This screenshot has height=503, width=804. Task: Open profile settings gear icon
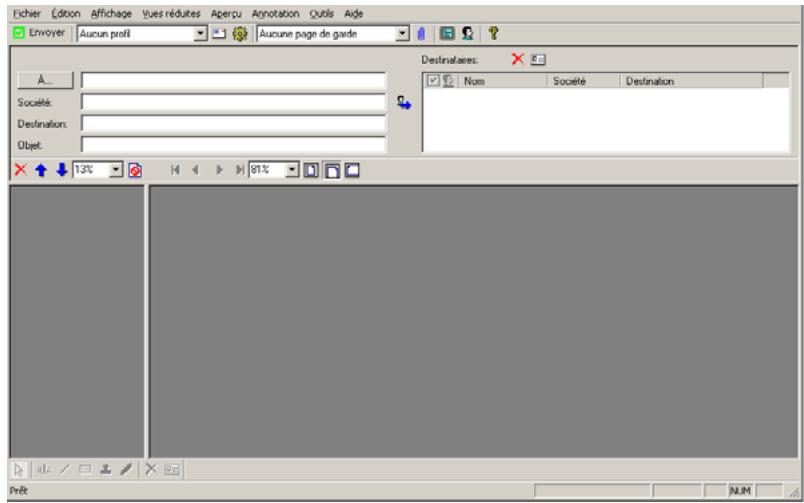coord(239,34)
